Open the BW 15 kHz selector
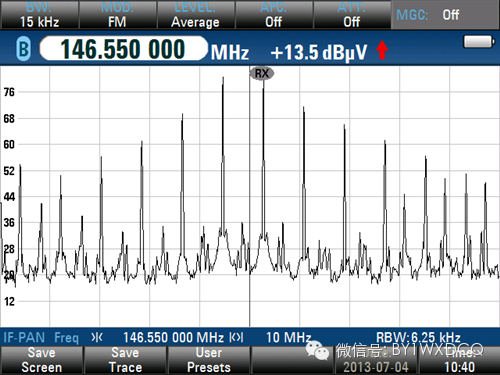Viewport: 500px width, 375px height. [39, 15]
